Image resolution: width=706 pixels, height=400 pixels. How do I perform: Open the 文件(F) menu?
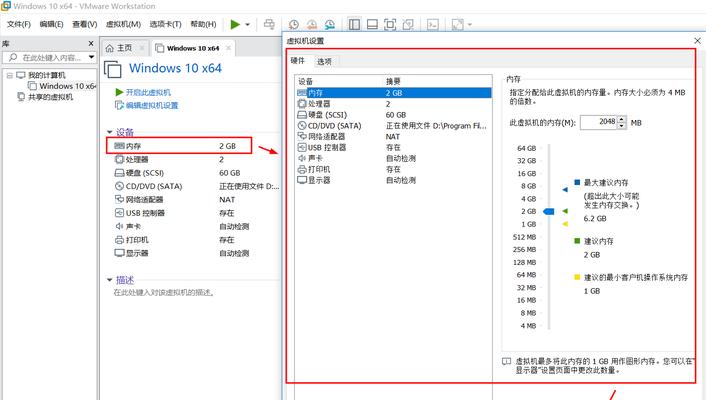[18, 24]
